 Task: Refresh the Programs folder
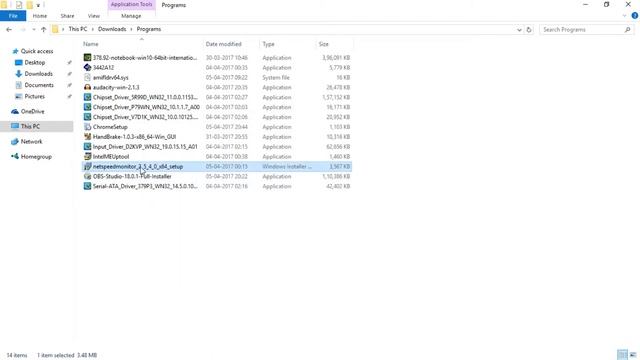(x=529, y=29)
